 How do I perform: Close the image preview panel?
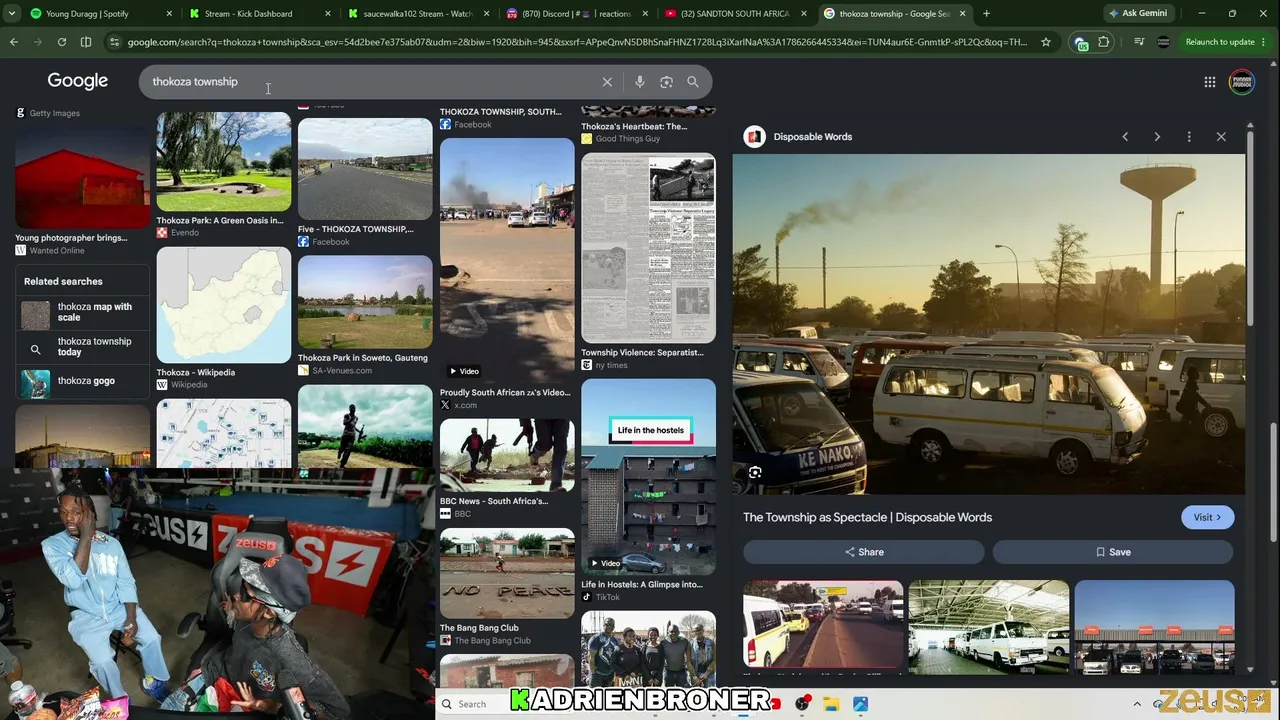pyautogui.click(x=1221, y=137)
